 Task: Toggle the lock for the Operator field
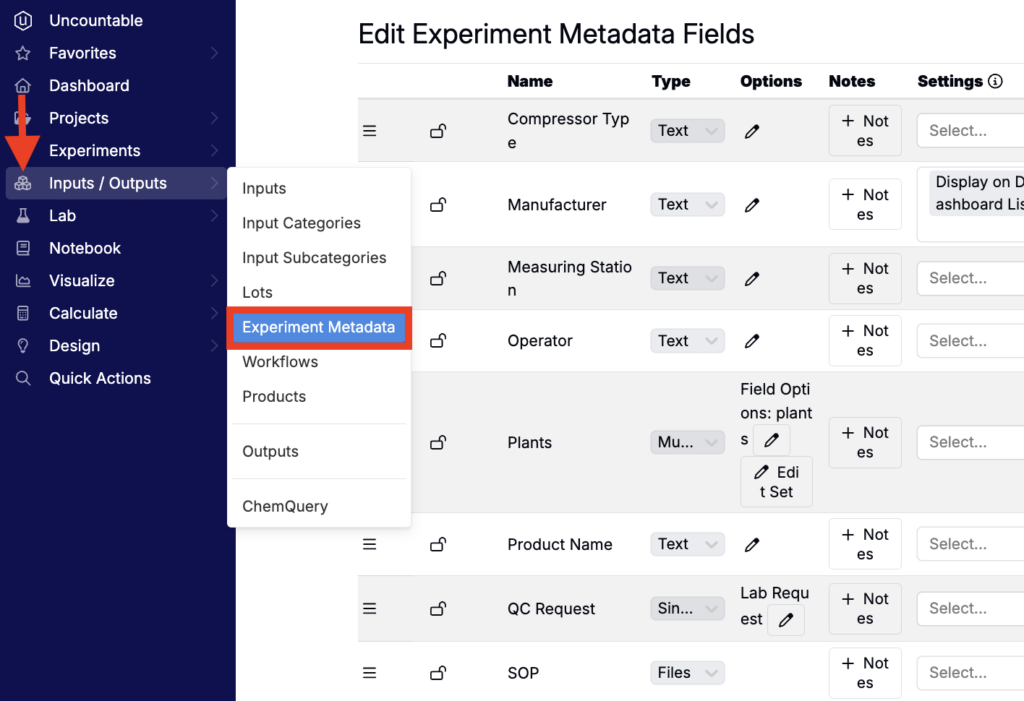coord(437,341)
